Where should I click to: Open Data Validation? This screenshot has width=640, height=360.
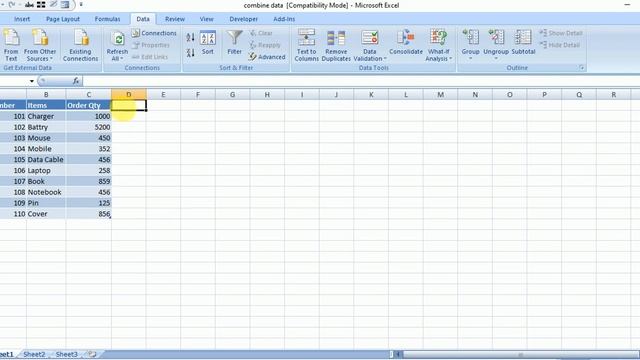(370, 41)
